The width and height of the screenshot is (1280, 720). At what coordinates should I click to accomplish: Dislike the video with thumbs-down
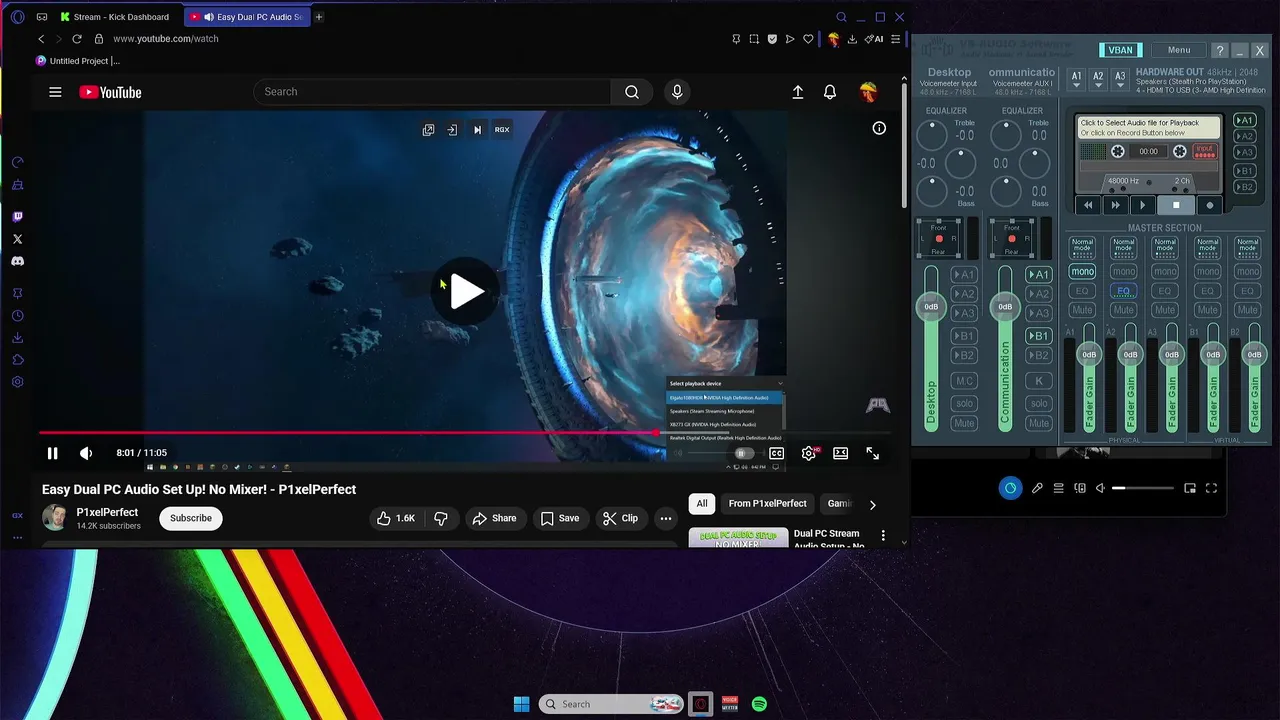(x=441, y=518)
